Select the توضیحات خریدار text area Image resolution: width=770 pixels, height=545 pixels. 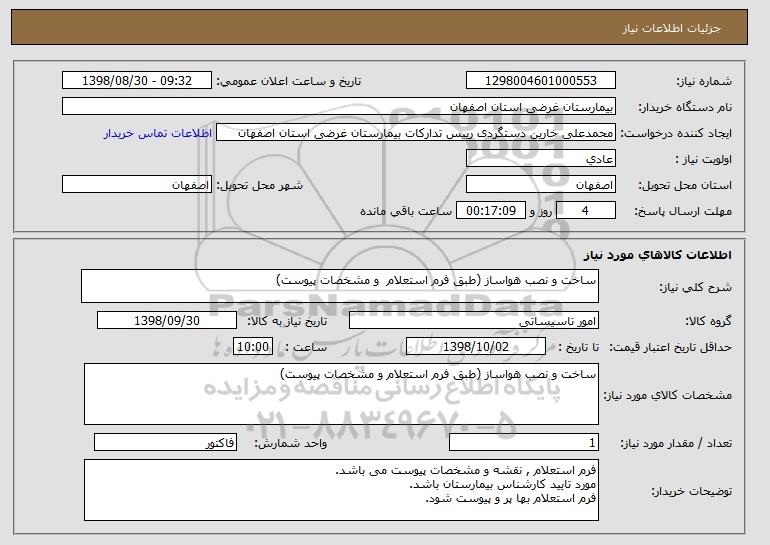(341, 490)
